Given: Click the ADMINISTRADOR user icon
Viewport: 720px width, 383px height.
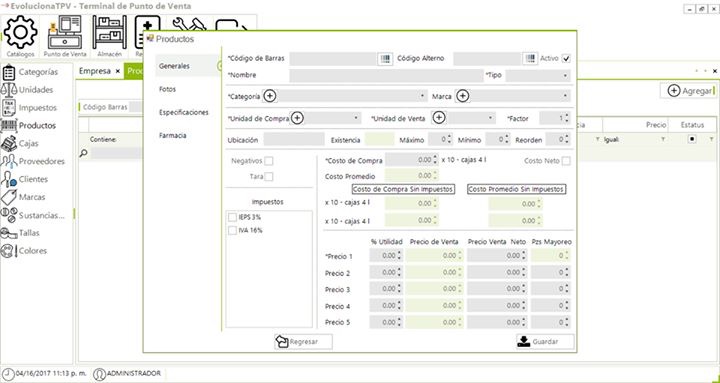Looking at the screenshot, I should tap(99, 374).
